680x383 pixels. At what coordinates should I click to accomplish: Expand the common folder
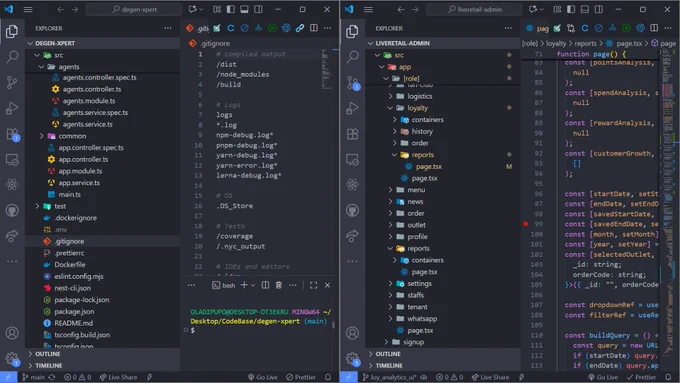(x=42, y=136)
